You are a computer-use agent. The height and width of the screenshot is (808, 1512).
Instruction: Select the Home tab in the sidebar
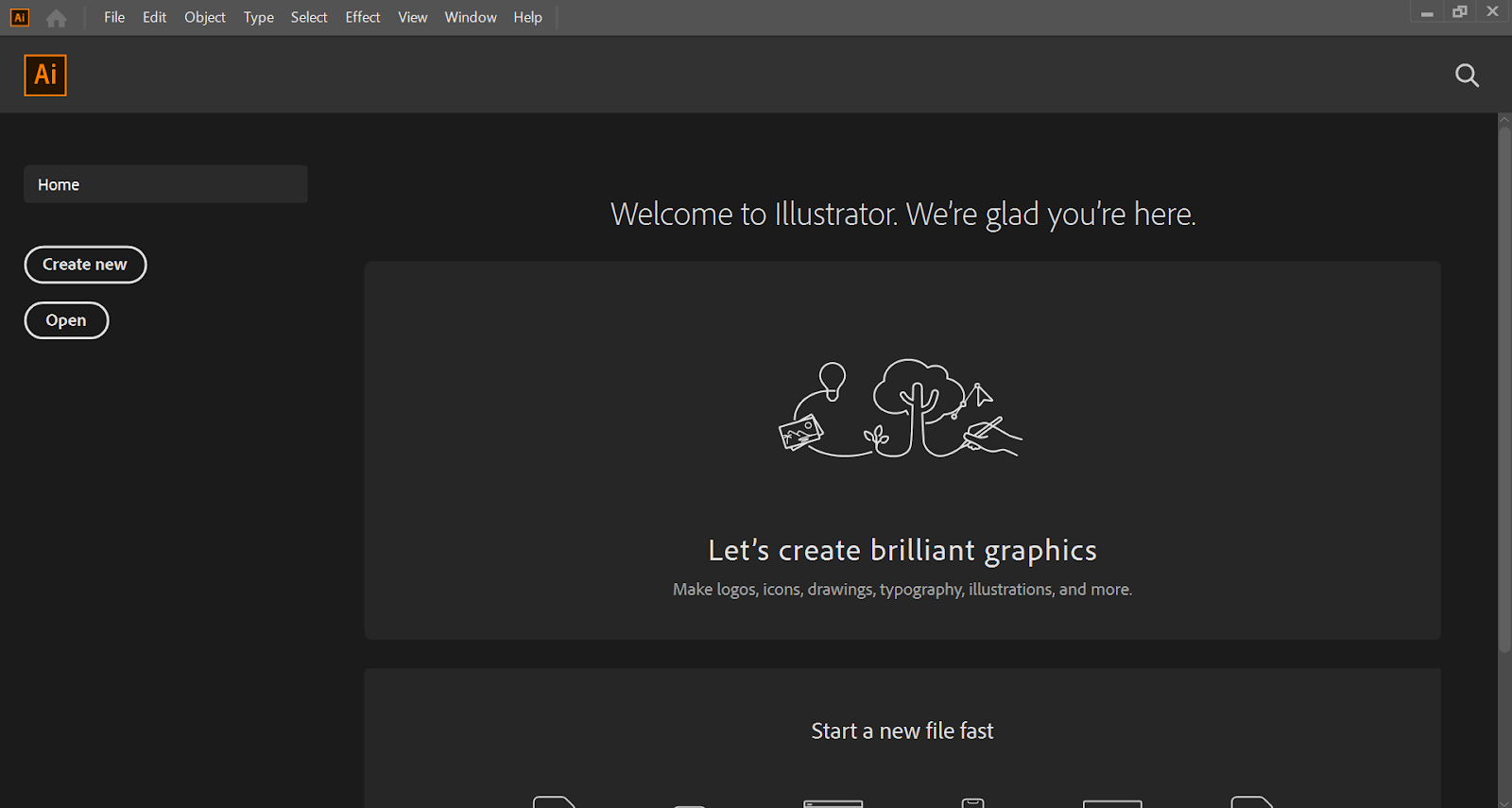click(165, 184)
